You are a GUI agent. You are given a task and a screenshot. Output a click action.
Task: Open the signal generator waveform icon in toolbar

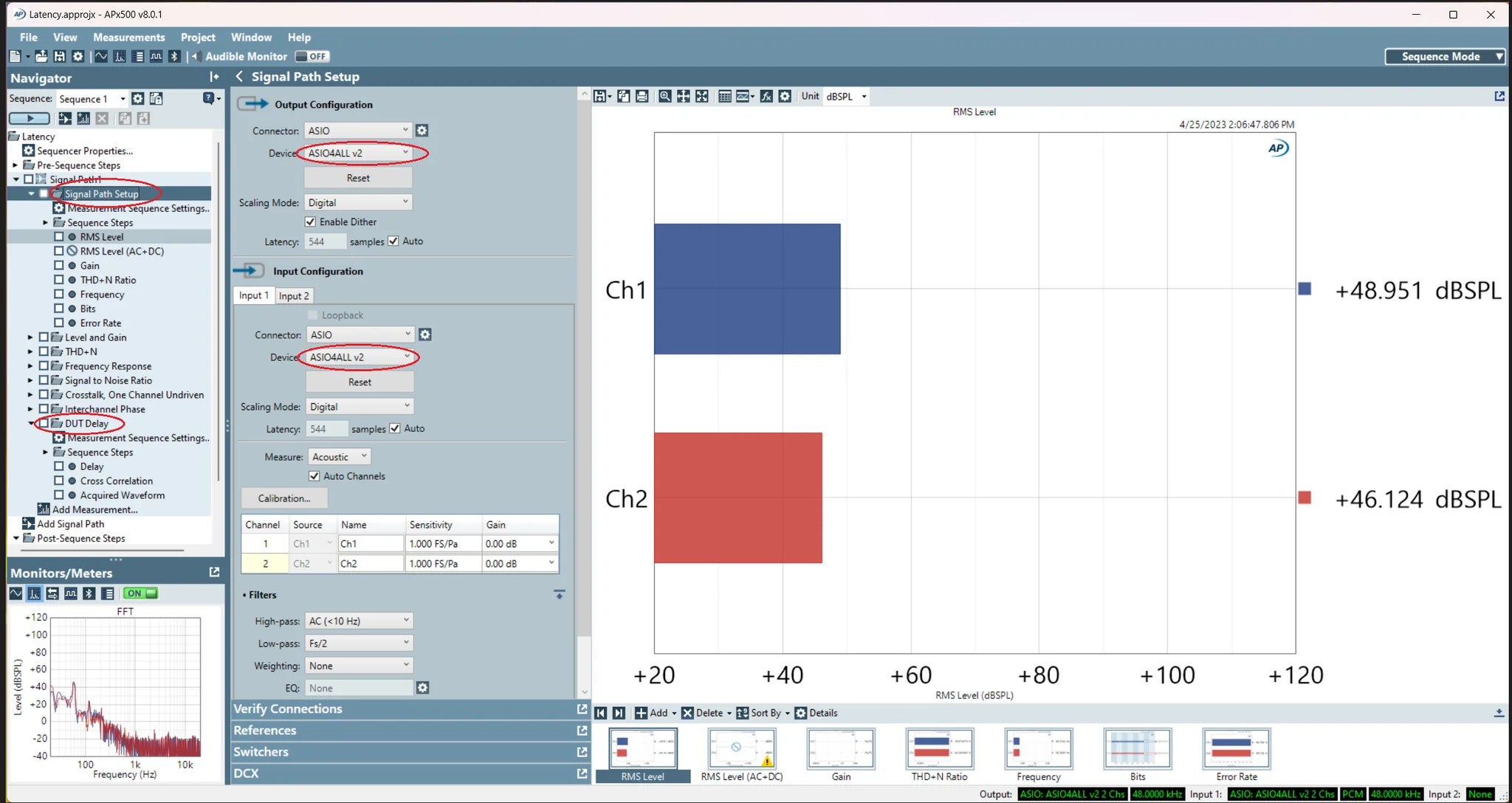101,56
